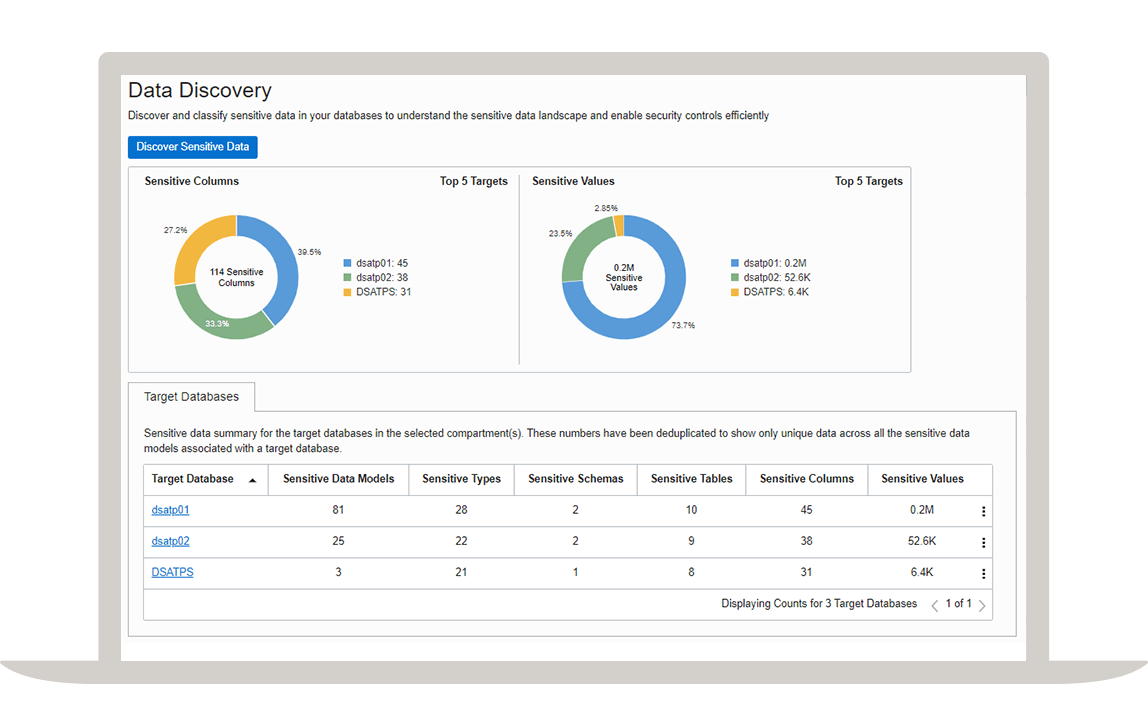Open the actions menu for DSATPS row

(983, 573)
